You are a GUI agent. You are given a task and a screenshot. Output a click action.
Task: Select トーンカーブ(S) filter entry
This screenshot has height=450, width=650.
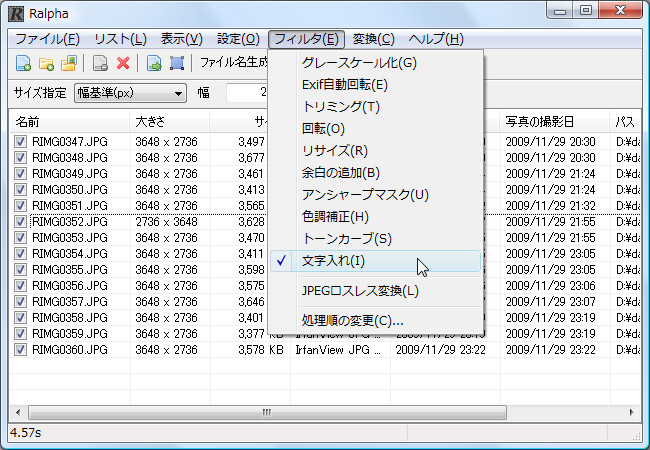[375, 239]
